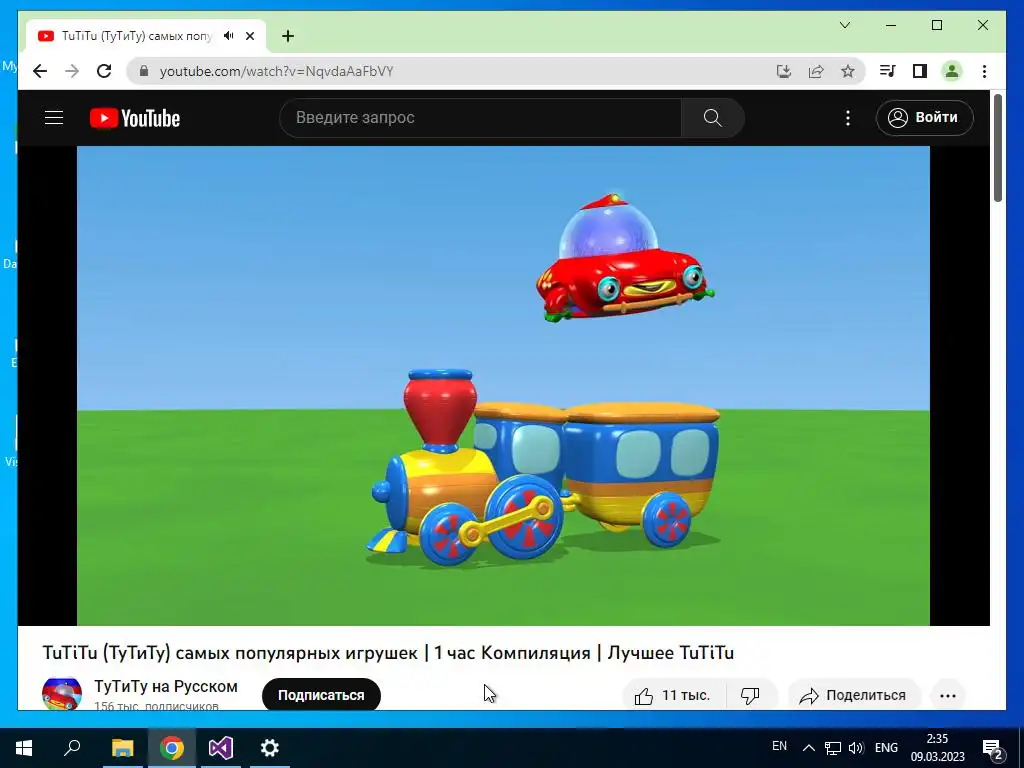
Task: Show hidden tray icons chevron
Action: point(808,748)
